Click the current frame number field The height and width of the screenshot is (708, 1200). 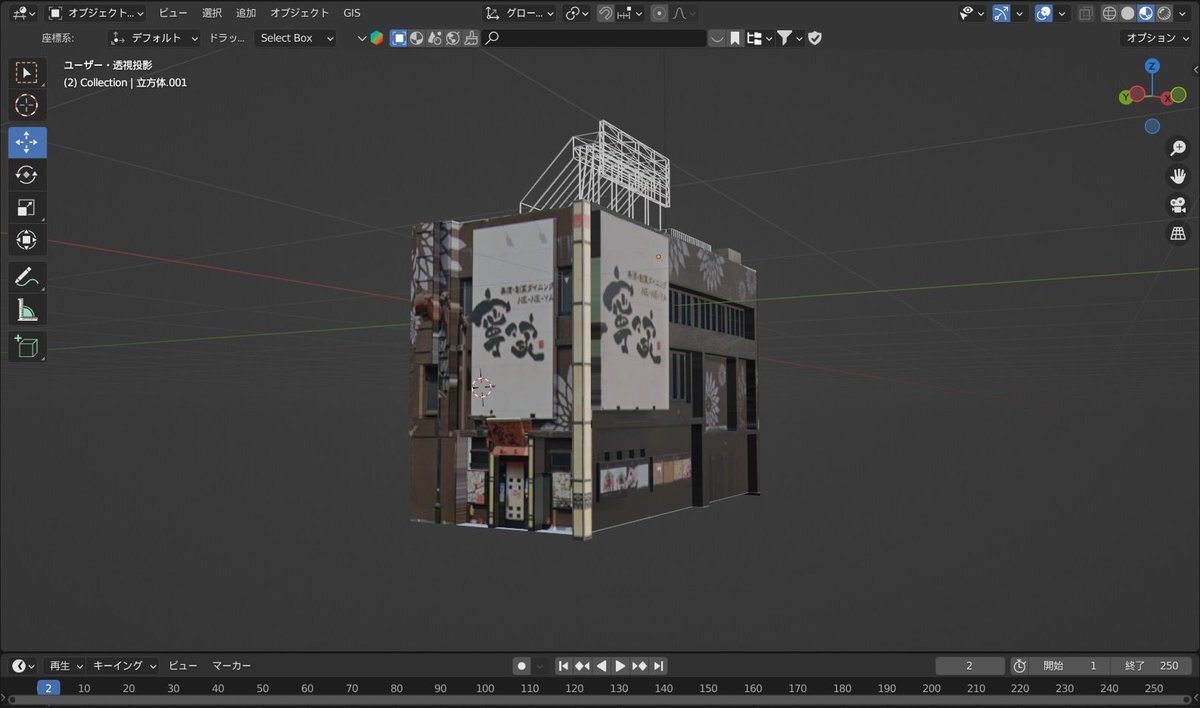coord(969,666)
